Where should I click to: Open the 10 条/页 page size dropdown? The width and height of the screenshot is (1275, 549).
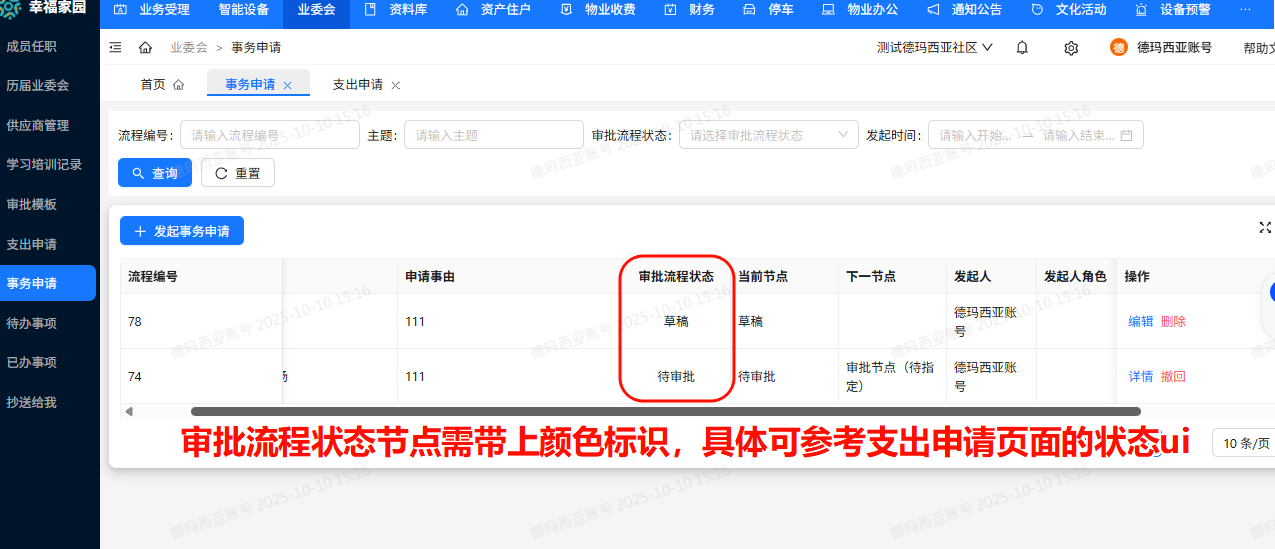pos(1243,443)
